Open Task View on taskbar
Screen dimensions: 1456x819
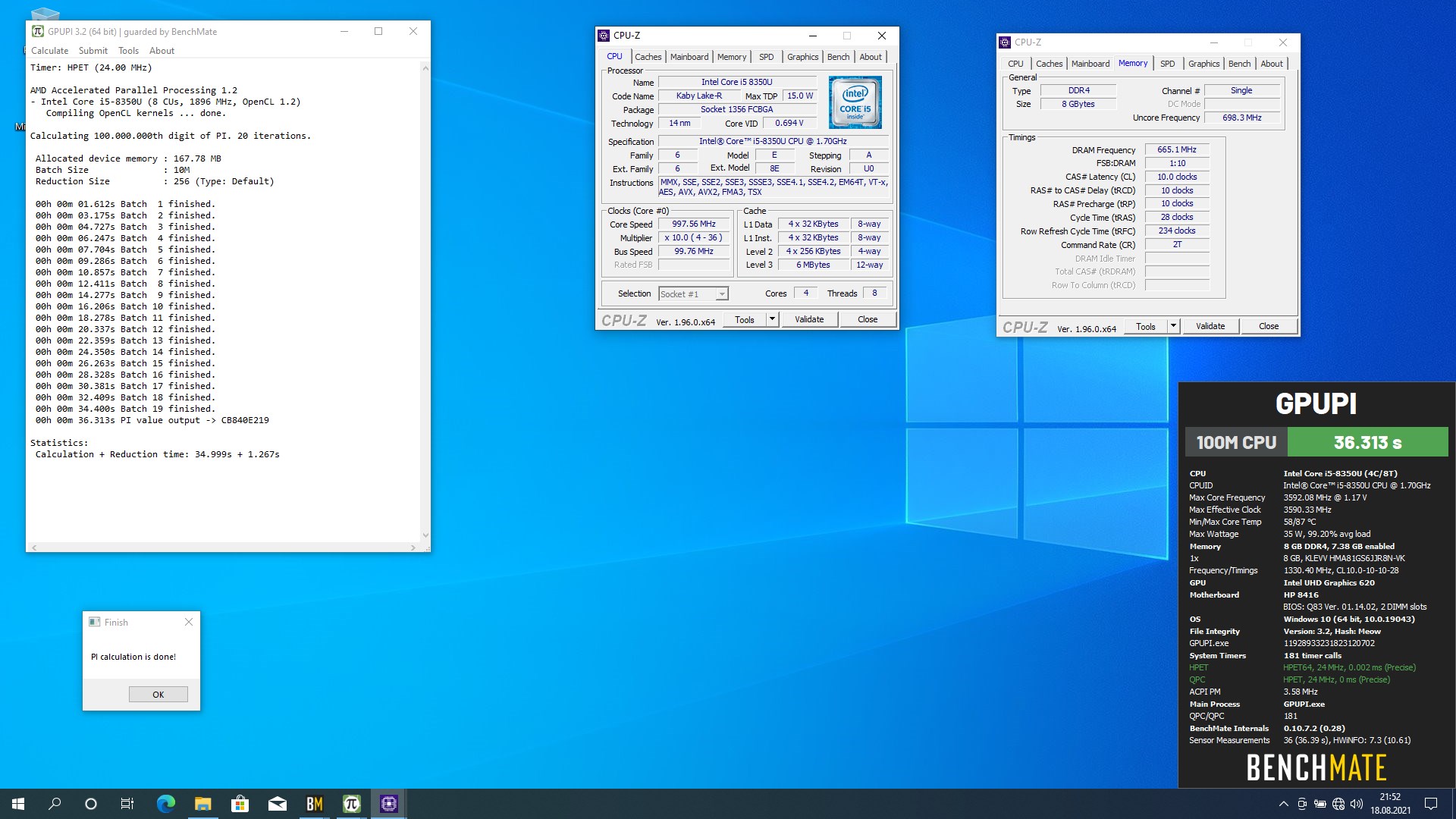(x=127, y=804)
